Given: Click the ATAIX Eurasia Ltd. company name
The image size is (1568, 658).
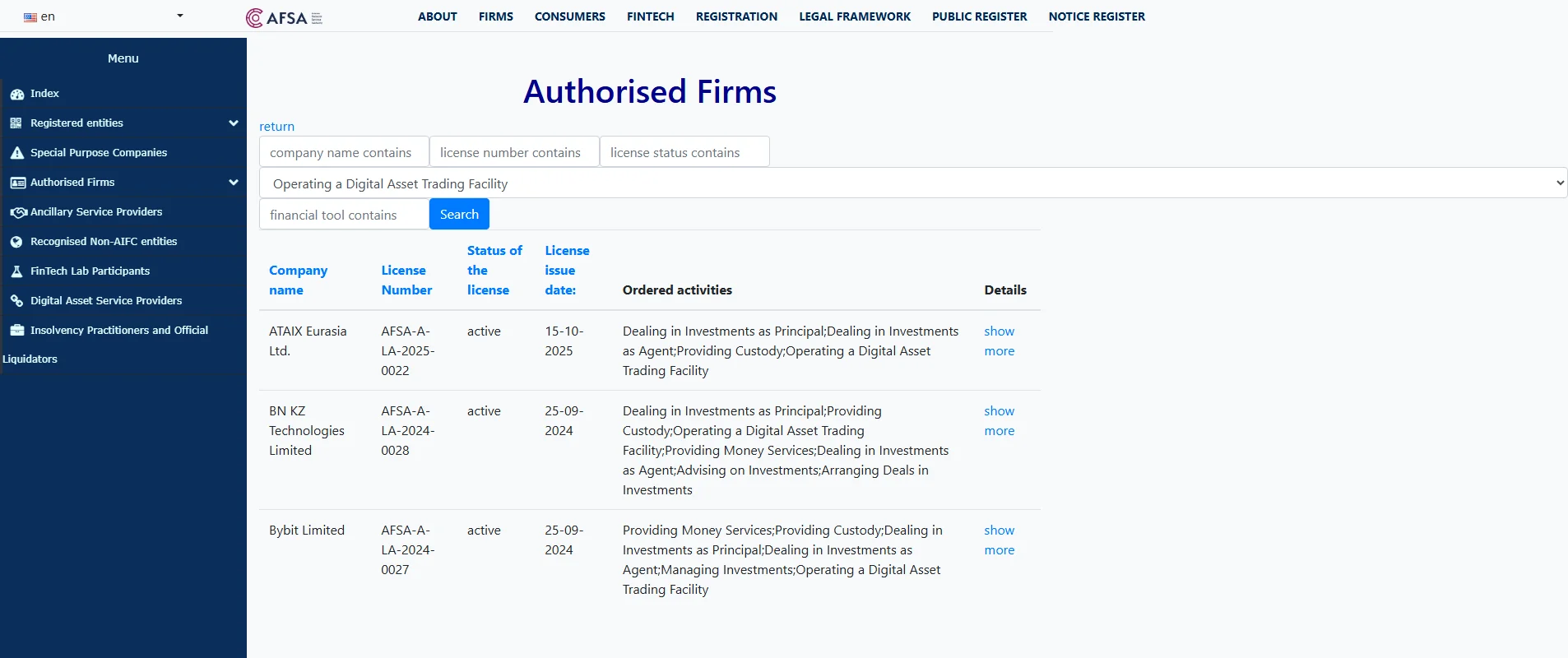Looking at the screenshot, I should 308,341.
